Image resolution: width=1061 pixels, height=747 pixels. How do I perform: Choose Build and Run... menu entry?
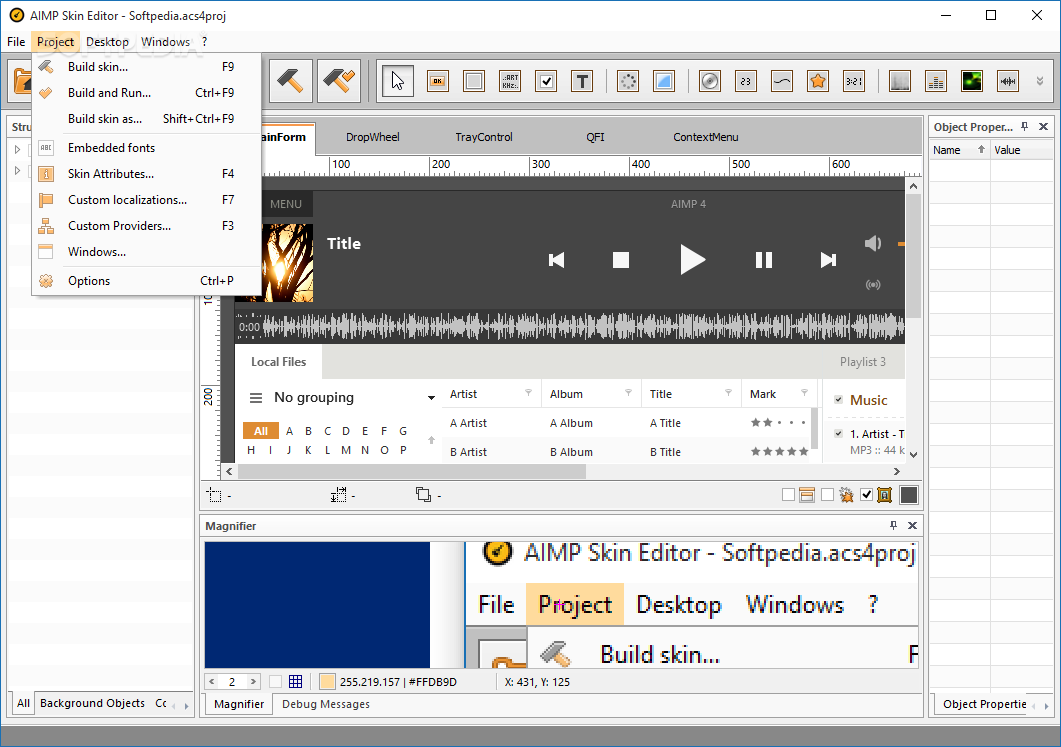(146, 93)
